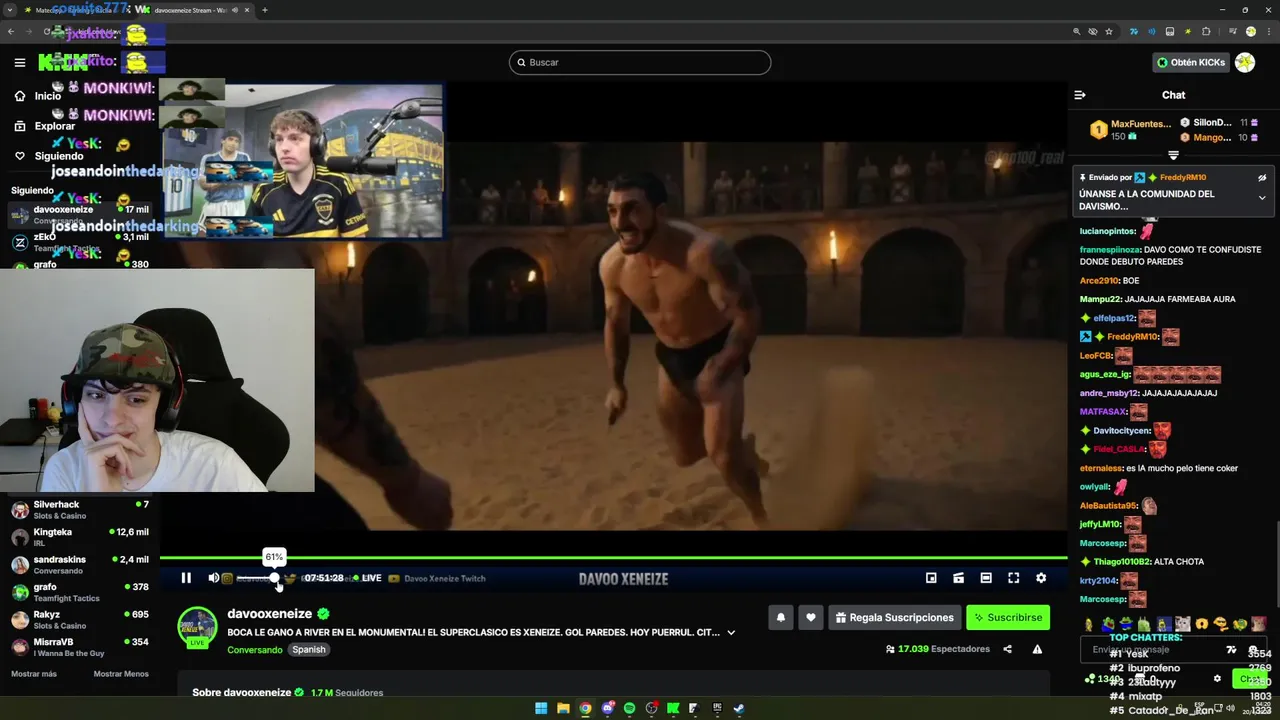Click the Obtén KICKs button
The width and height of the screenshot is (1280, 720).
(1190, 62)
